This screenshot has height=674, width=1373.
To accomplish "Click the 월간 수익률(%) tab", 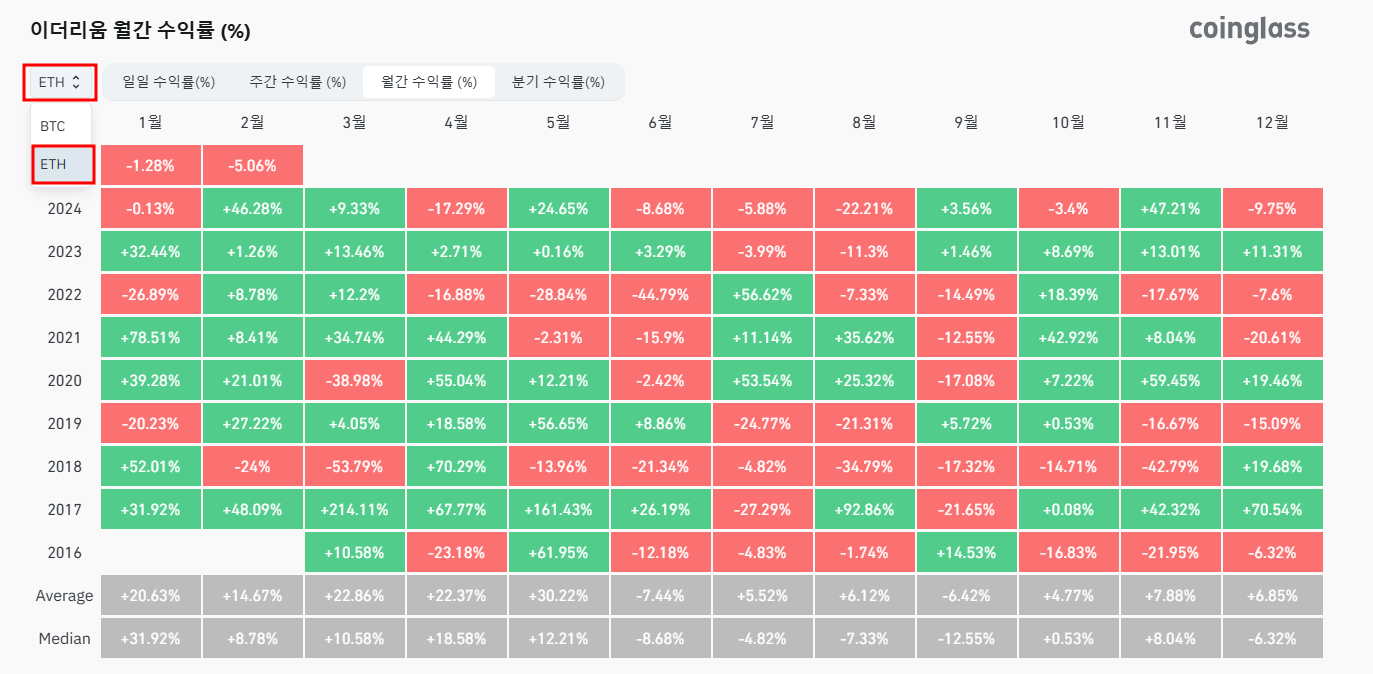I will (x=428, y=82).
